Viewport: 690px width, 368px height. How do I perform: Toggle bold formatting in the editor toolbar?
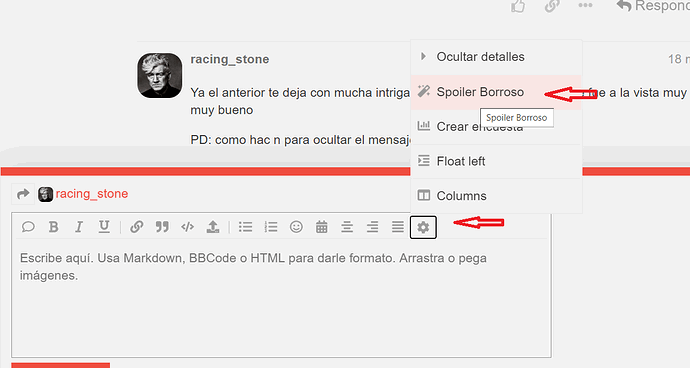tap(54, 227)
